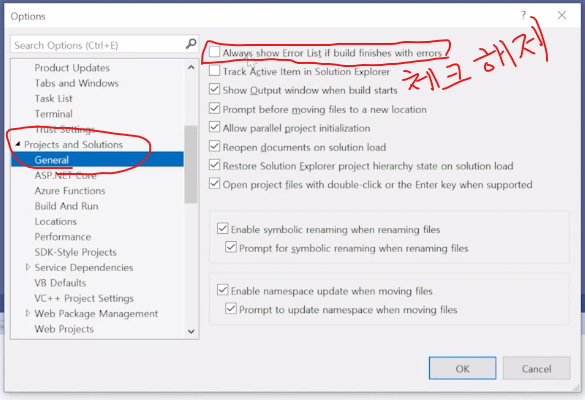Open ASP.NET Core options

pyautogui.click(x=65, y=175)
